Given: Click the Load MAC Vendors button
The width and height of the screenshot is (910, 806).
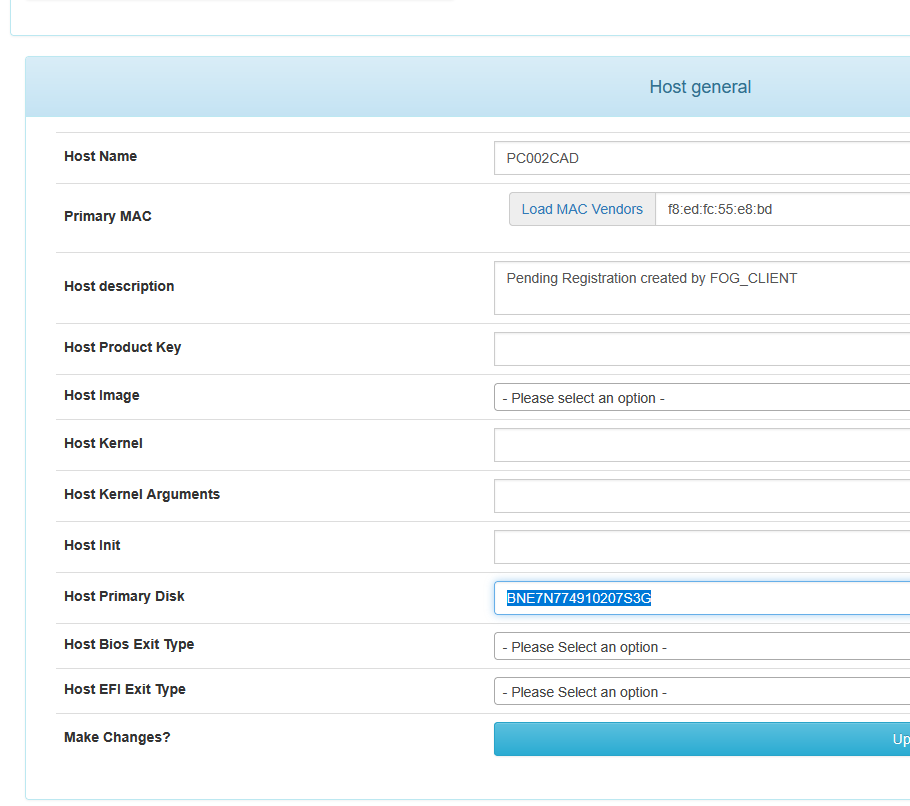Looking at the screenshot, I should pos(582,209).
